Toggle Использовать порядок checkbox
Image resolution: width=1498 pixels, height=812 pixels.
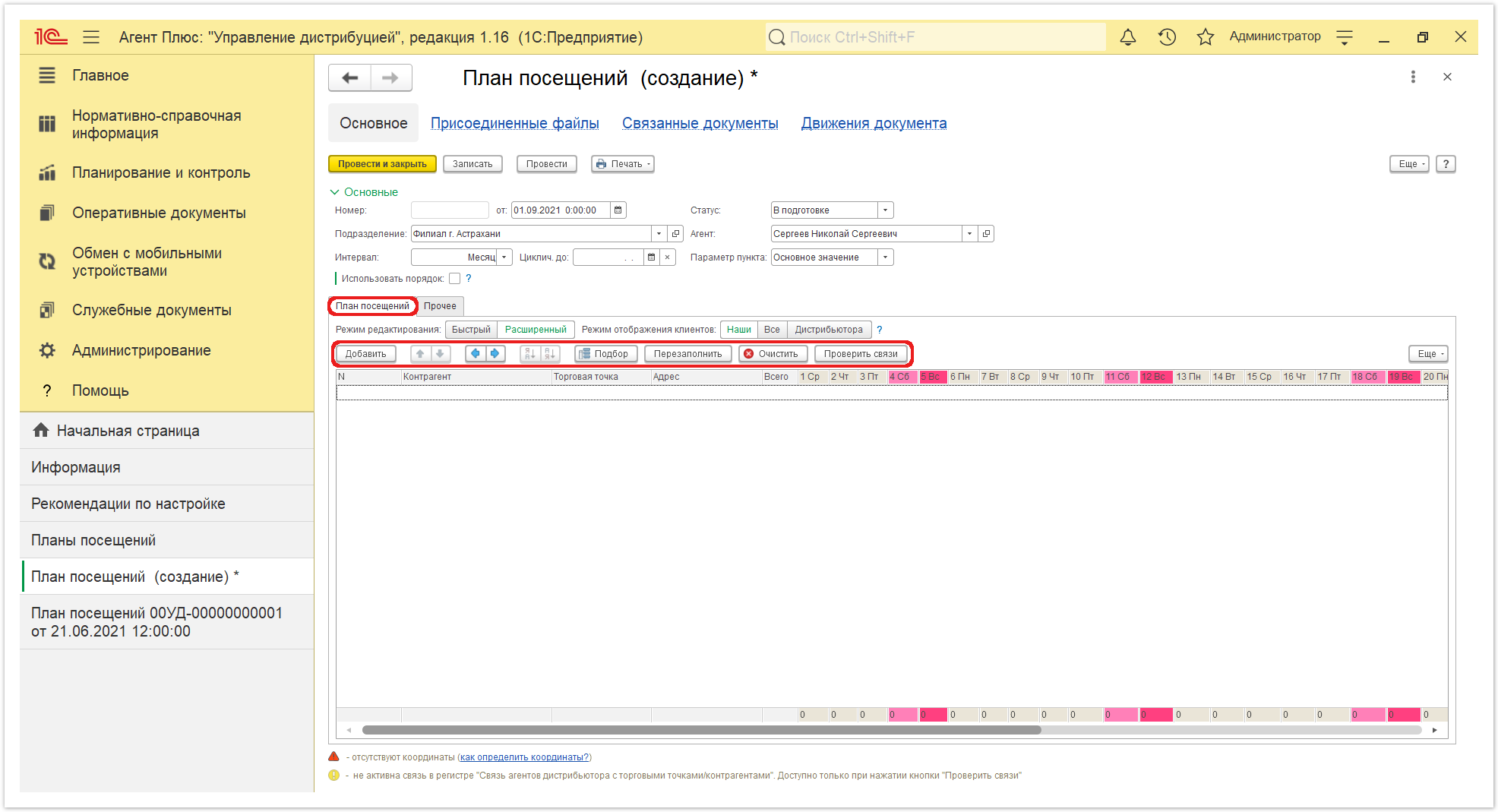point(454,279)
